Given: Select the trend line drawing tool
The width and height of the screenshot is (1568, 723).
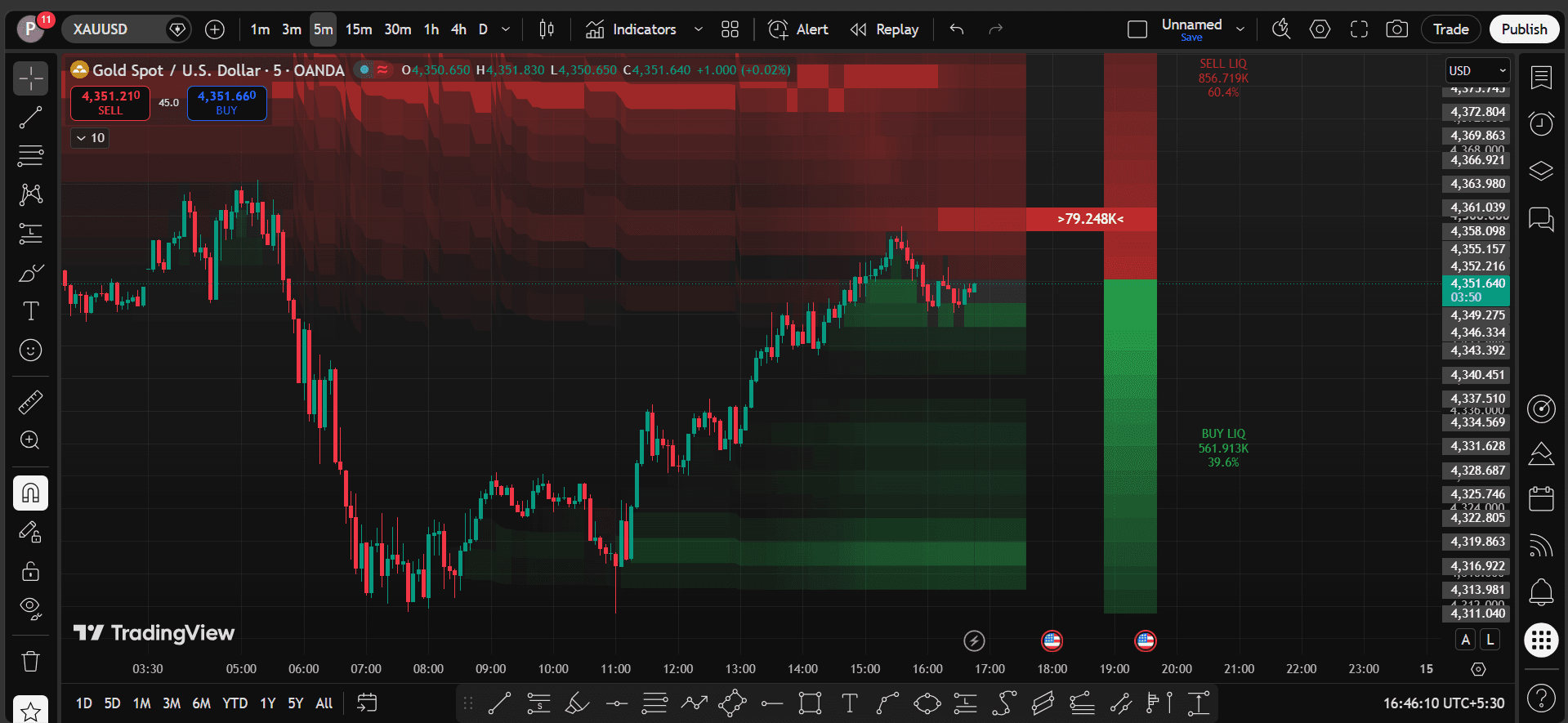Looking at the screenshot, I should 31,118.
